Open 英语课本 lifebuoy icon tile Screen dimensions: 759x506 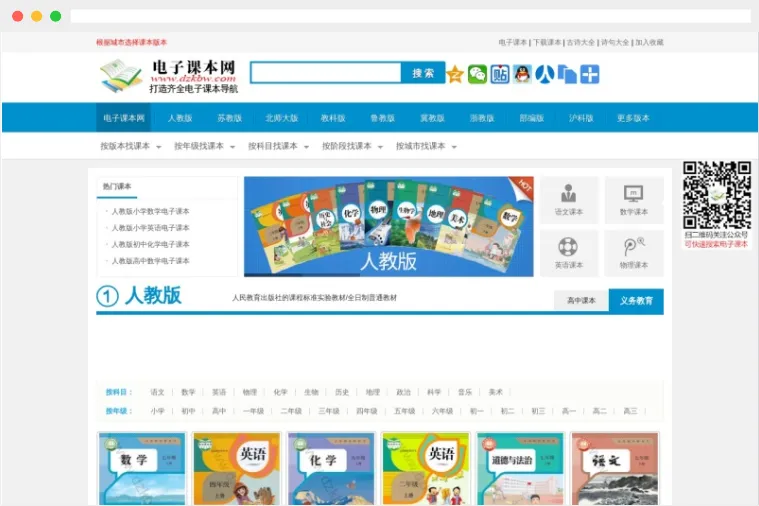coord(569,253)
